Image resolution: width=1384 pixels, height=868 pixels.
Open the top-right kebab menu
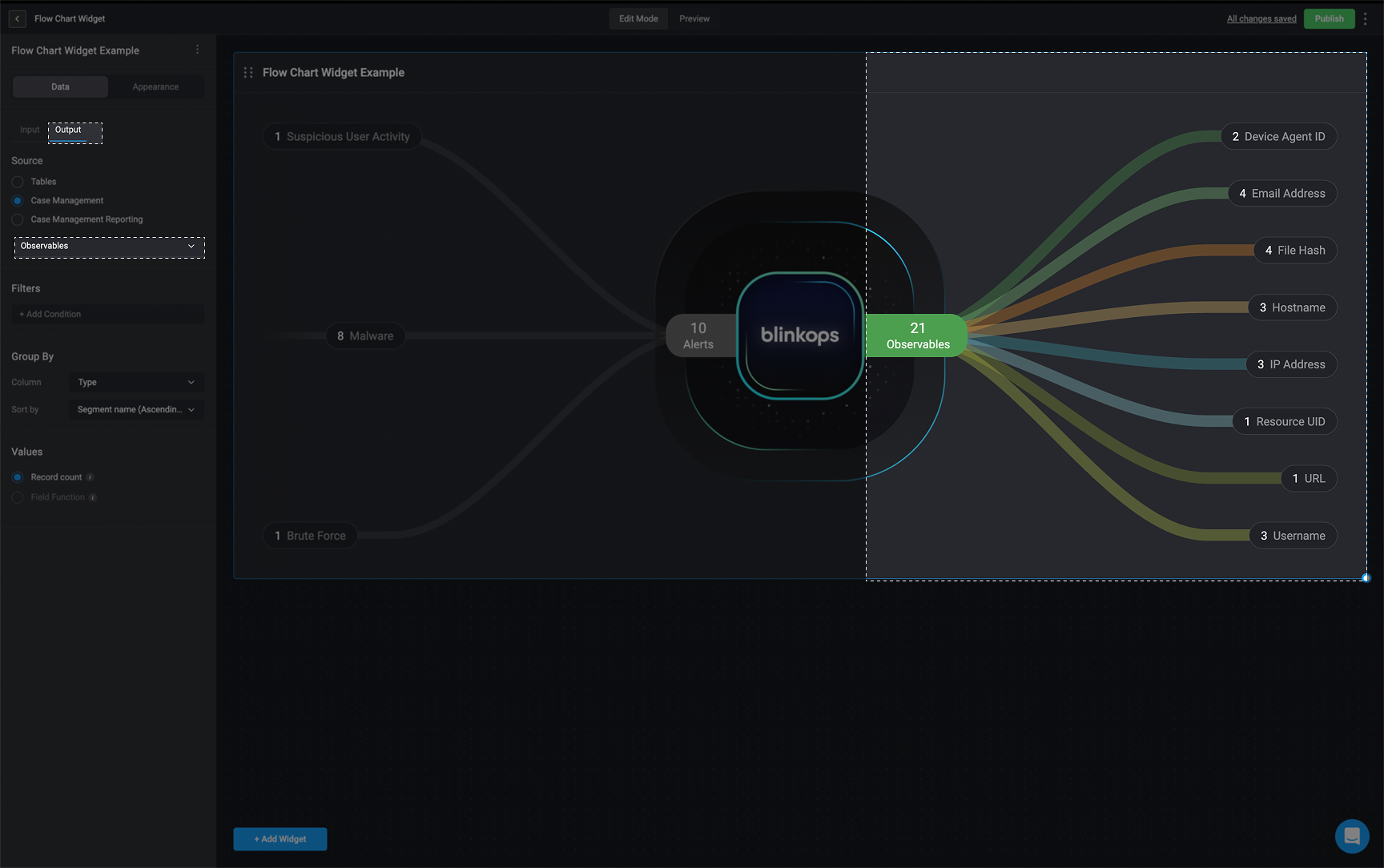1366,18
